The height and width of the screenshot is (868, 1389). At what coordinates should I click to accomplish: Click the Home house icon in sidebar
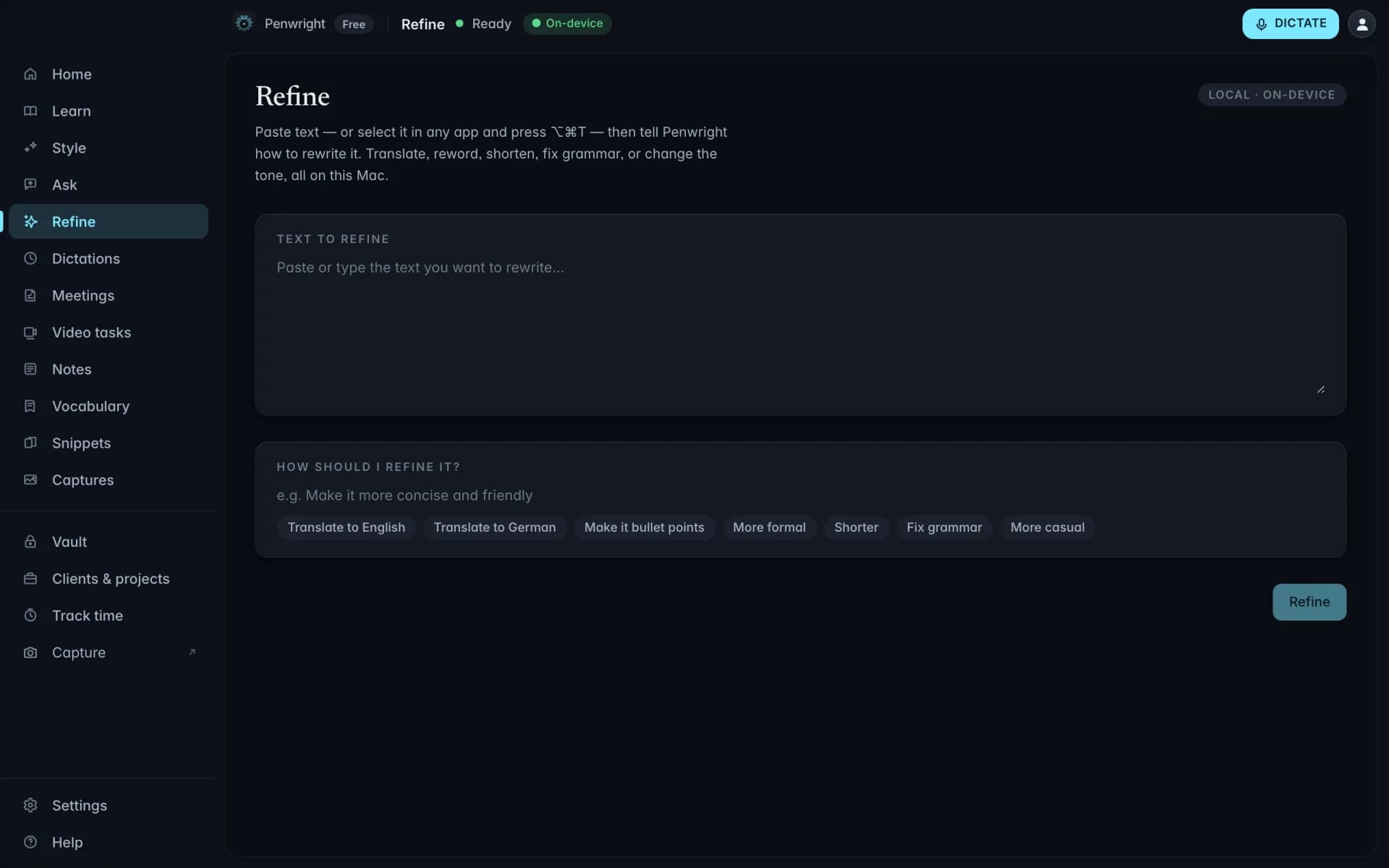(x=30, y=74)
